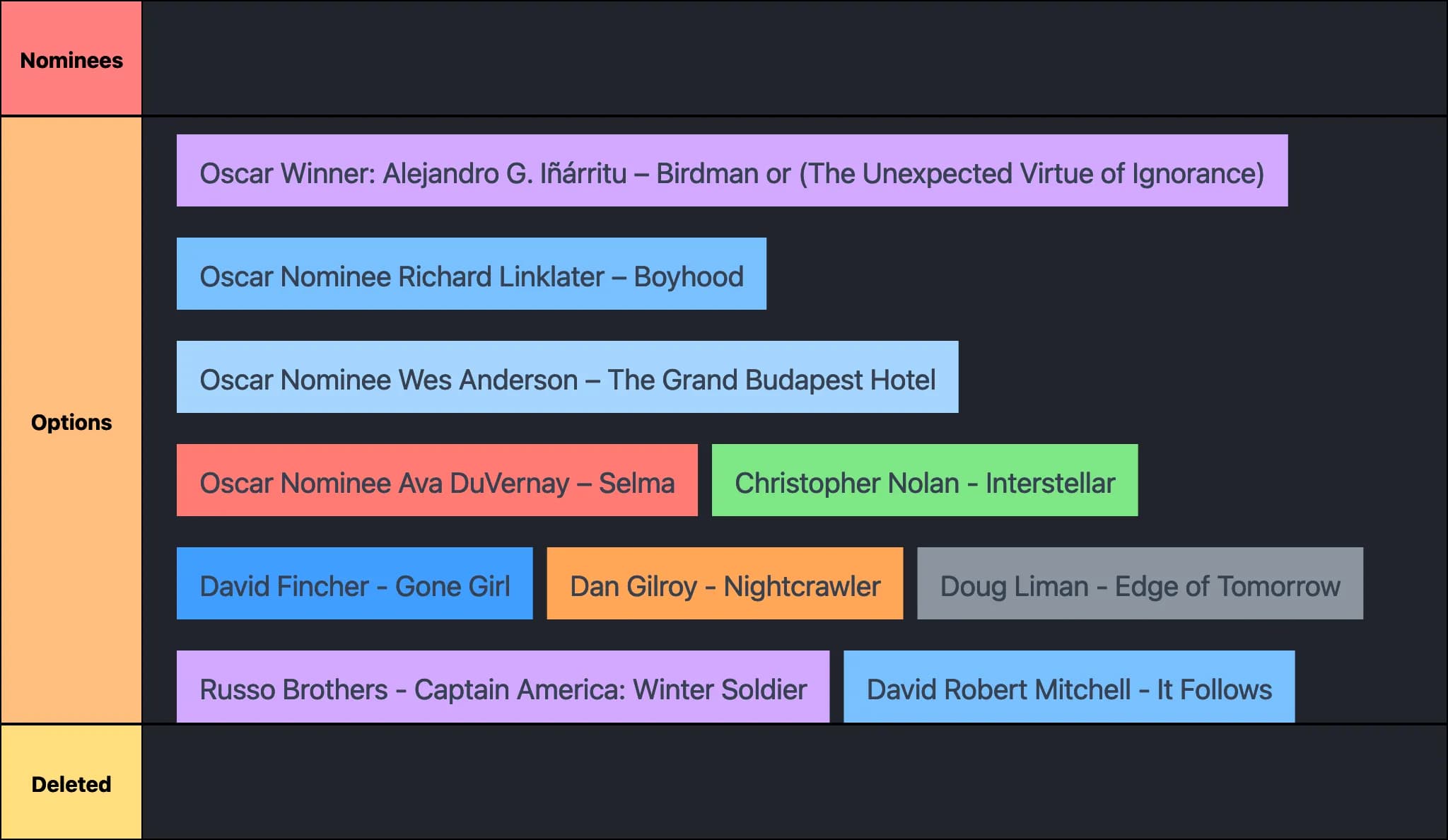Click the David Fincher Gone Girl card

click(x=354, y=584)
